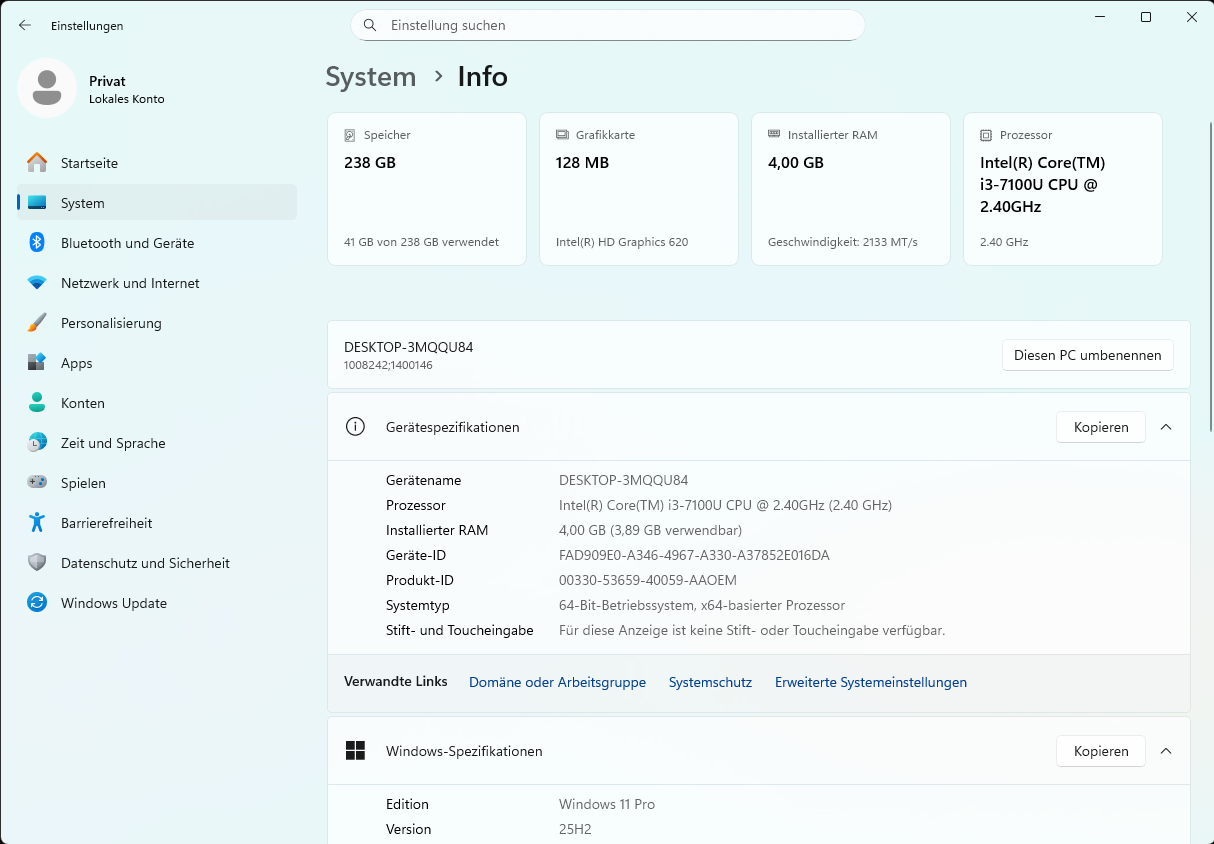Click the Gerätespezifikationen info circle icon
Image resolution: width=1214 pixels, height=844 pixels.
point(355,427)
